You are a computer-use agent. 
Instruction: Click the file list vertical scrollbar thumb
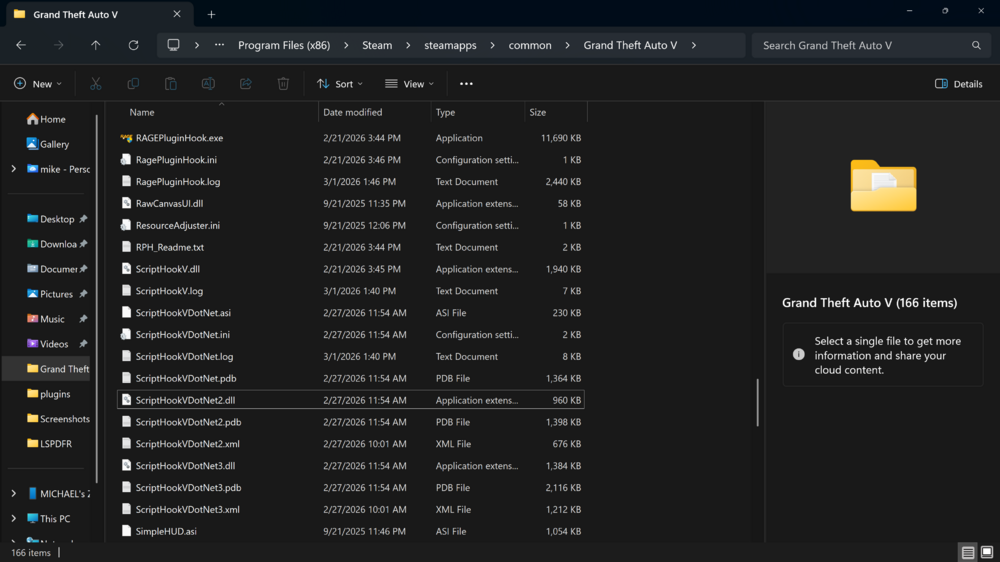tap(758, 403)
